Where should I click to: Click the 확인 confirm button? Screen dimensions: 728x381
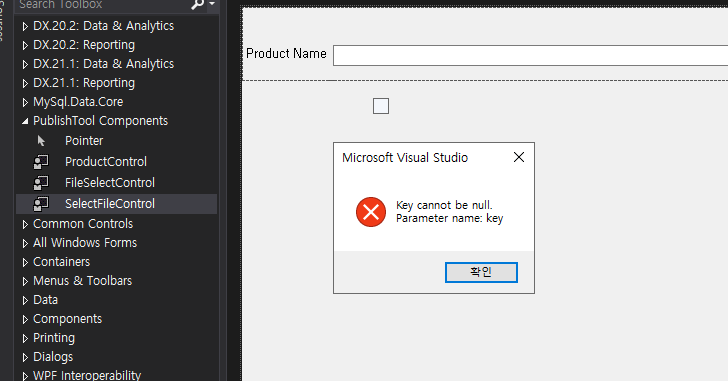tap(481, 272)
